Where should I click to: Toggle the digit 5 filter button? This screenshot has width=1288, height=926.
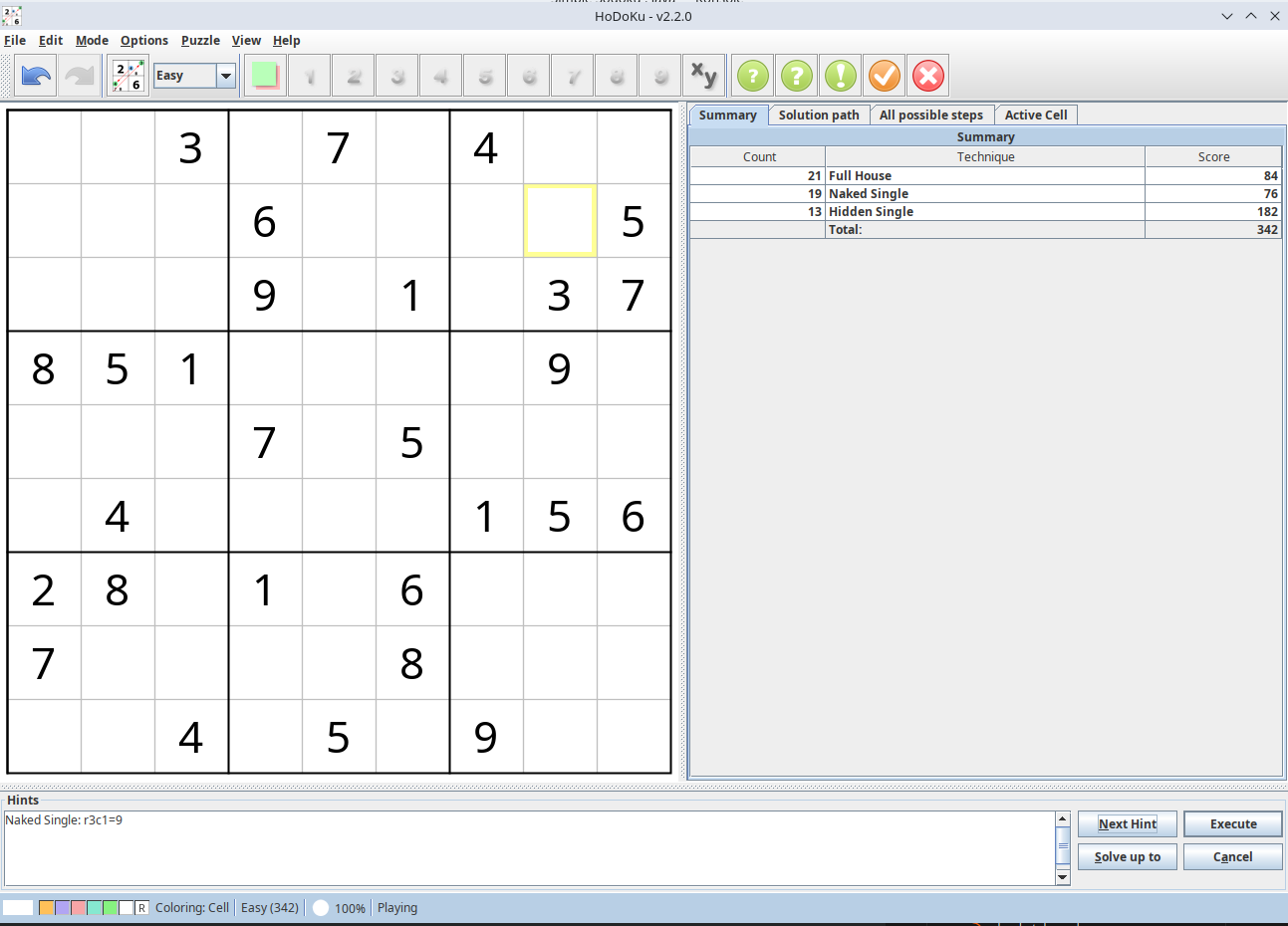pos(485,76)
